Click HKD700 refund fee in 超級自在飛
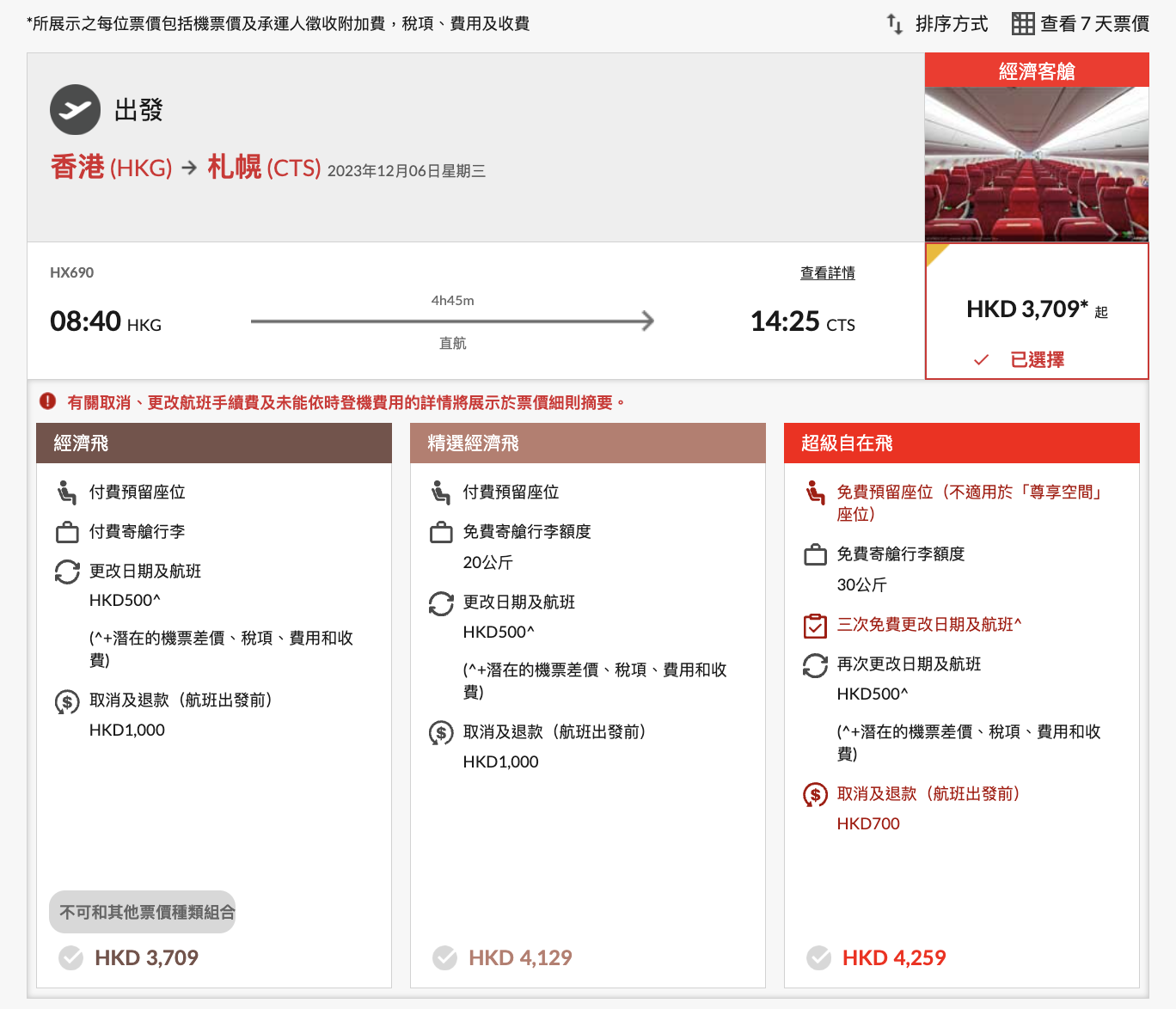This screenshot has width=1176, height=1009. point(868,823)
